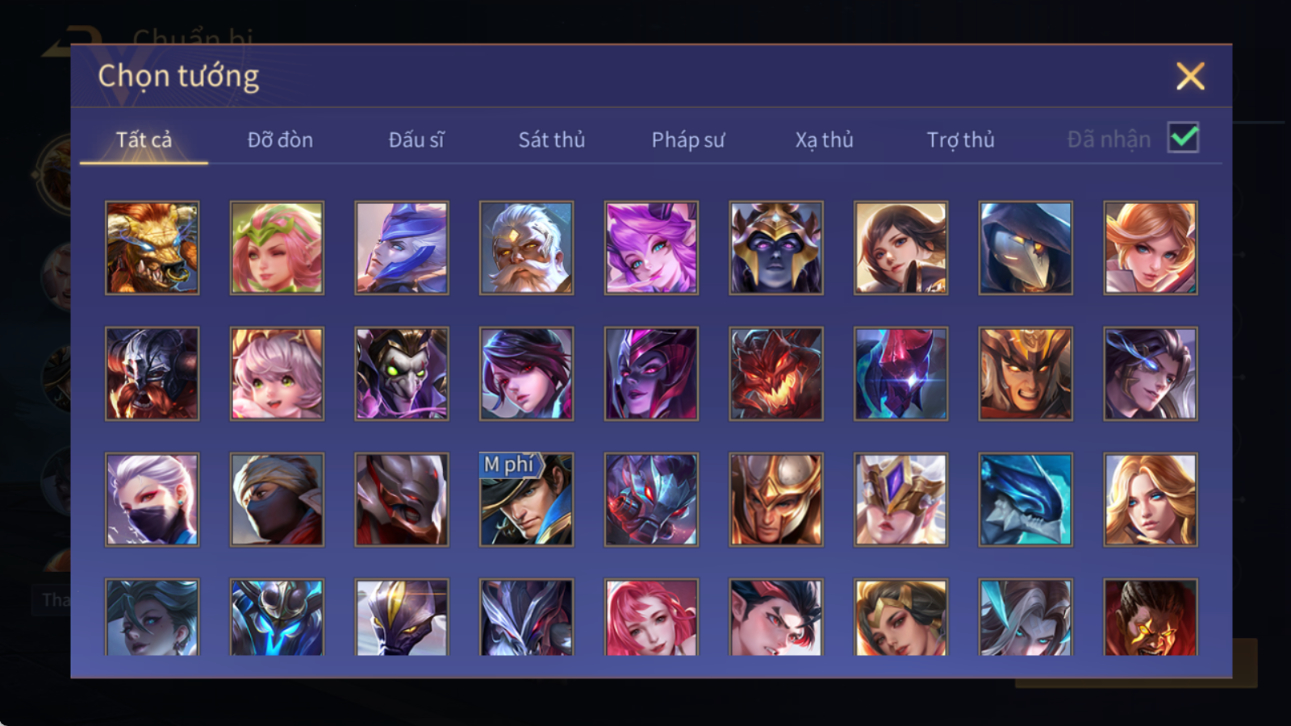Pick the hero portrait tagged M phí
This screenshot has width=1291, height=726.
[x=526, y=500]
